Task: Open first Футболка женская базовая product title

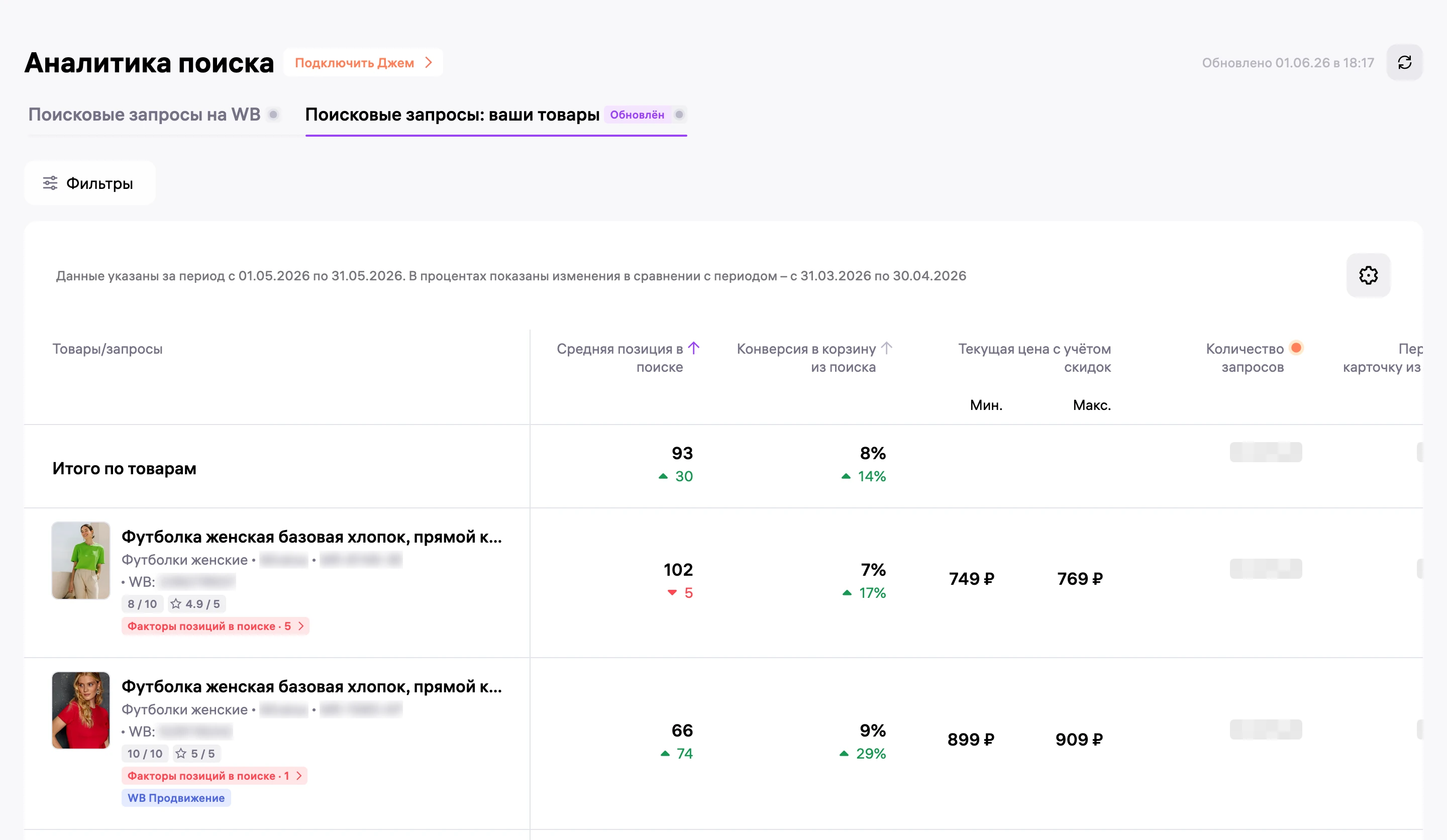Action: pos(312,537)
